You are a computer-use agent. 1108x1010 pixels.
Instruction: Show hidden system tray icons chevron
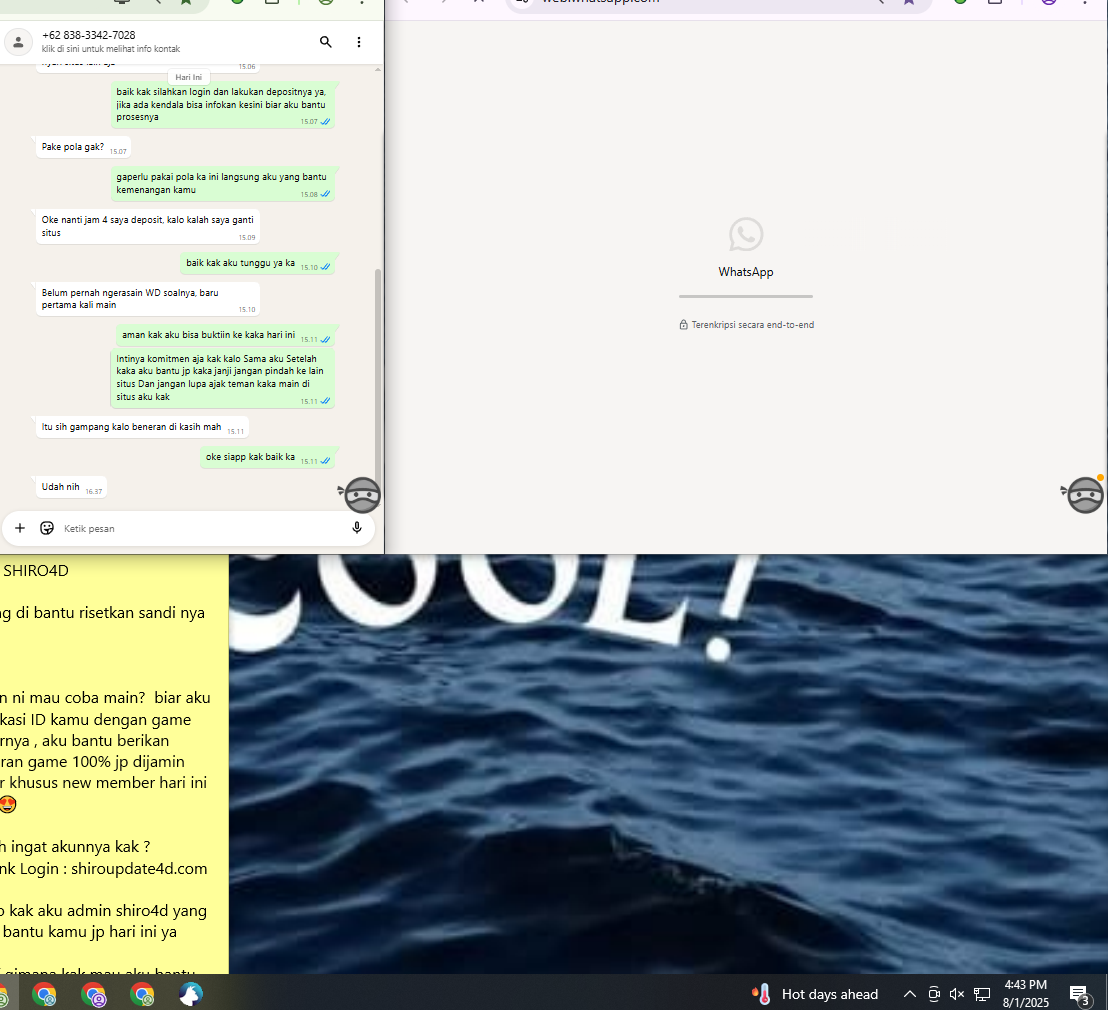pos(909,994)
